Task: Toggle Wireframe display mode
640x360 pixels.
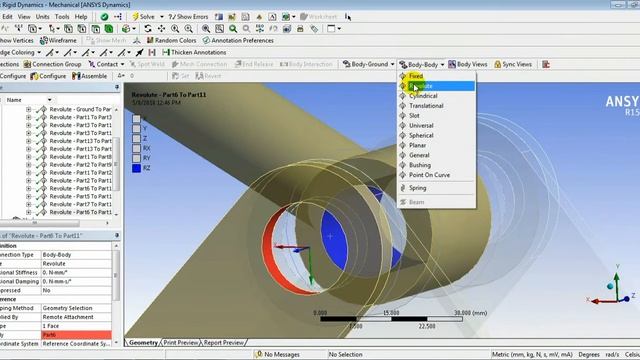Action: (58, 40)
